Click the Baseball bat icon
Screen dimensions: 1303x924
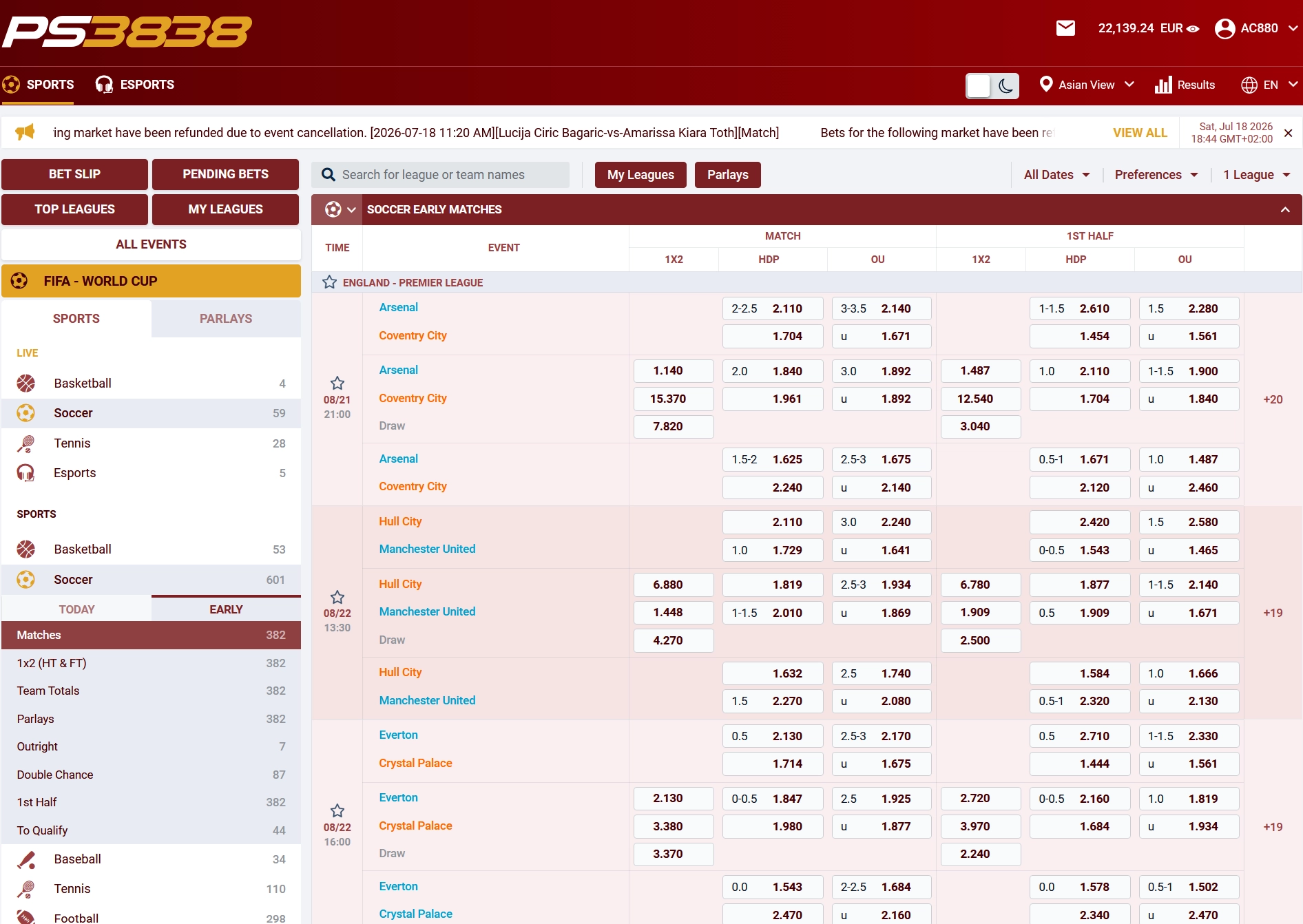click(26, 859)
